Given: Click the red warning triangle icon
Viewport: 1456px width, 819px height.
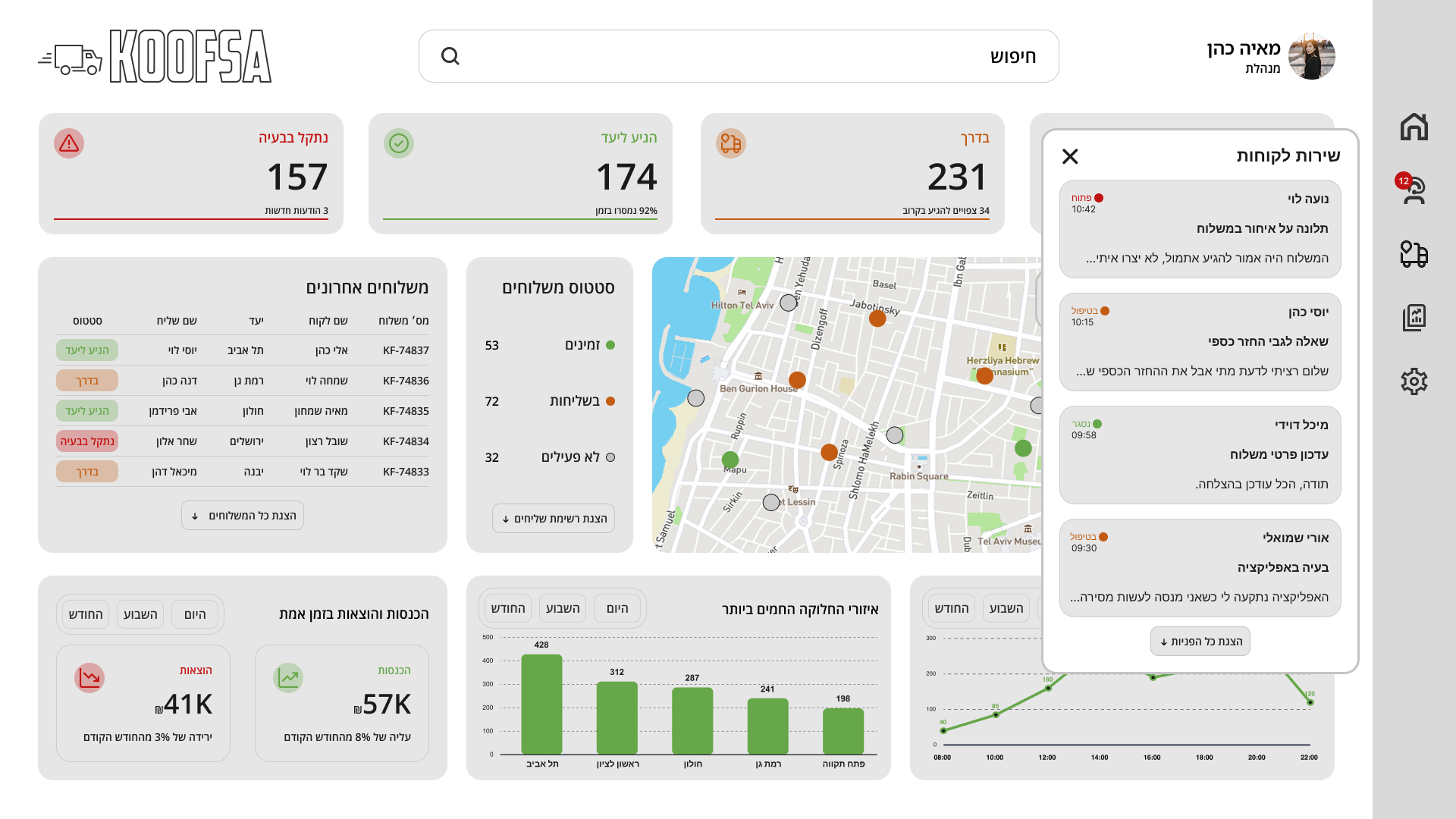Looking at the screenshot, I should (x=69, y=143).
